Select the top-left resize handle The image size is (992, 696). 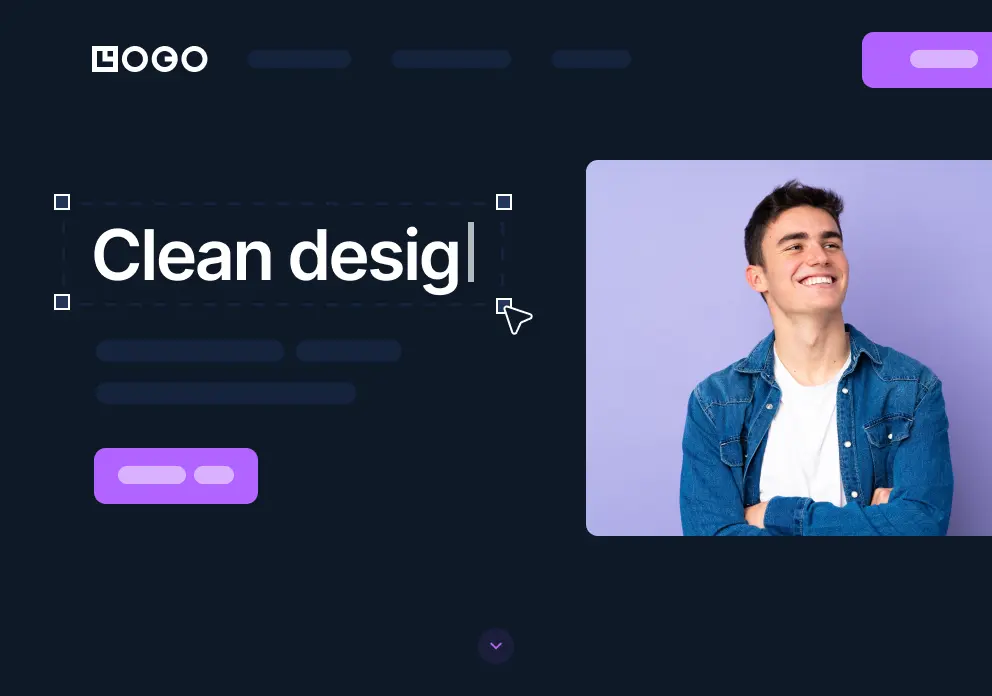[x=62, y=202]
